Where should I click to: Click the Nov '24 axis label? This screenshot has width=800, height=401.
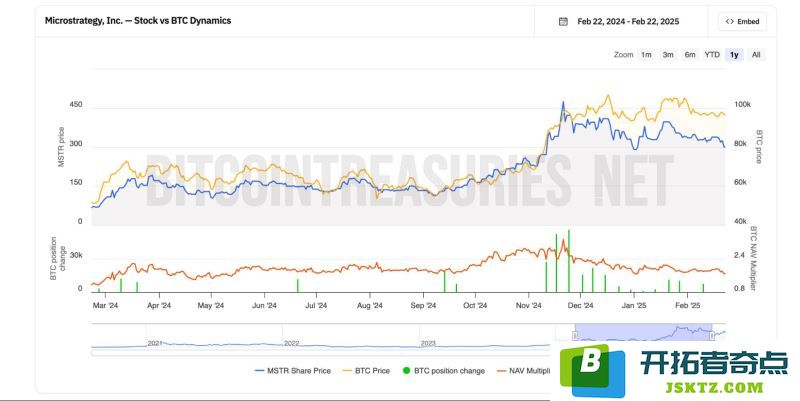528,306
